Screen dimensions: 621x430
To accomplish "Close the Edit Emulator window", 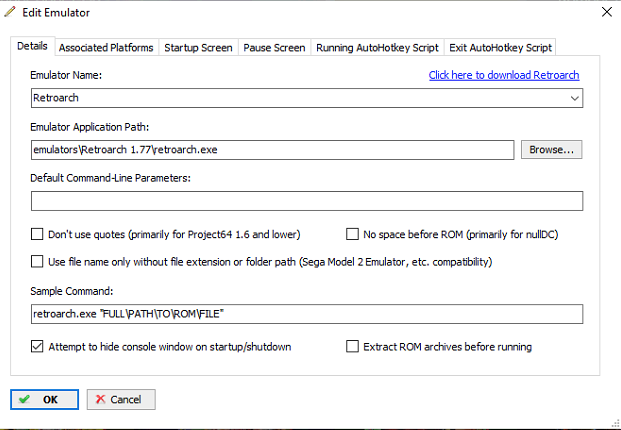I will pyautogui.click(x=607, y=12).
